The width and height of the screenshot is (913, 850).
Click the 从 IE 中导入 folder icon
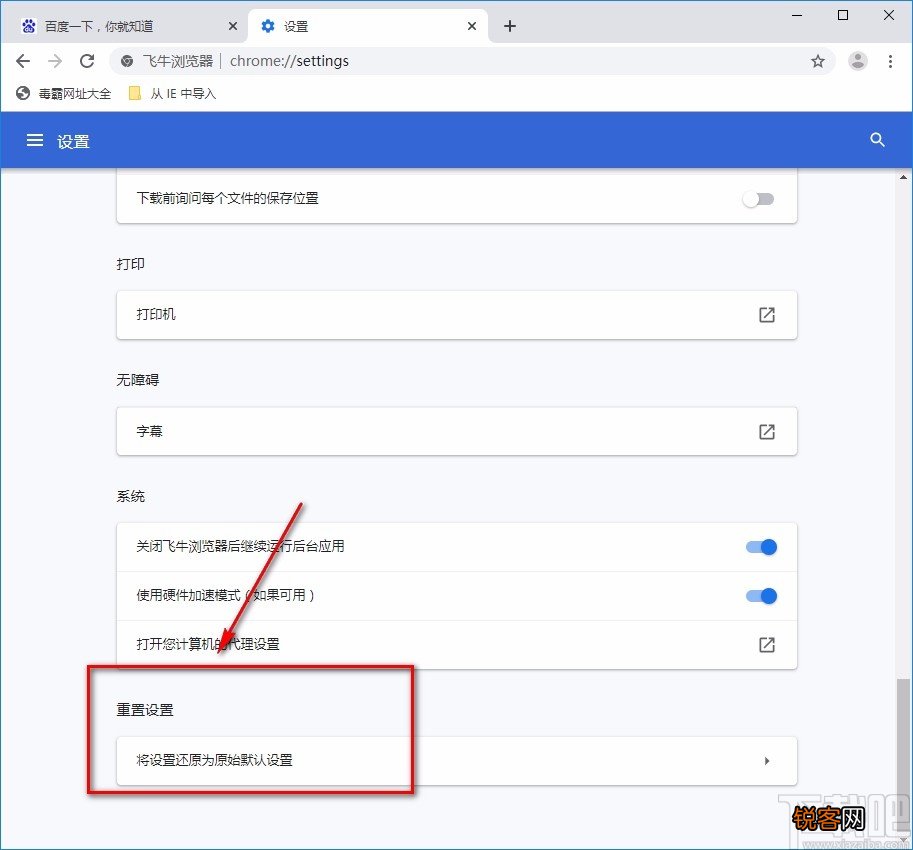tap(135, 93)
